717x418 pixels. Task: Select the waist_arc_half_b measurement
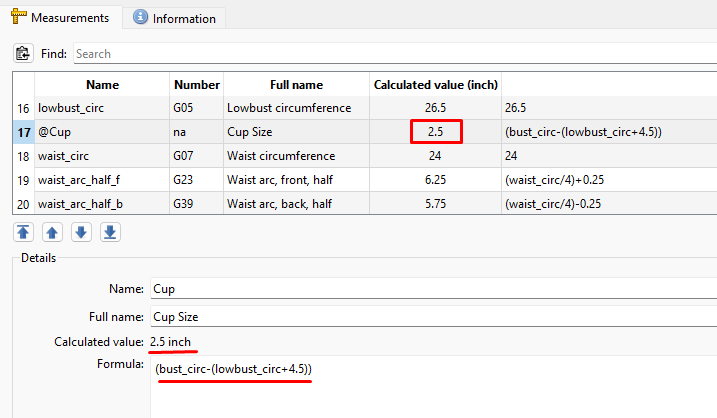pos(102,204)
